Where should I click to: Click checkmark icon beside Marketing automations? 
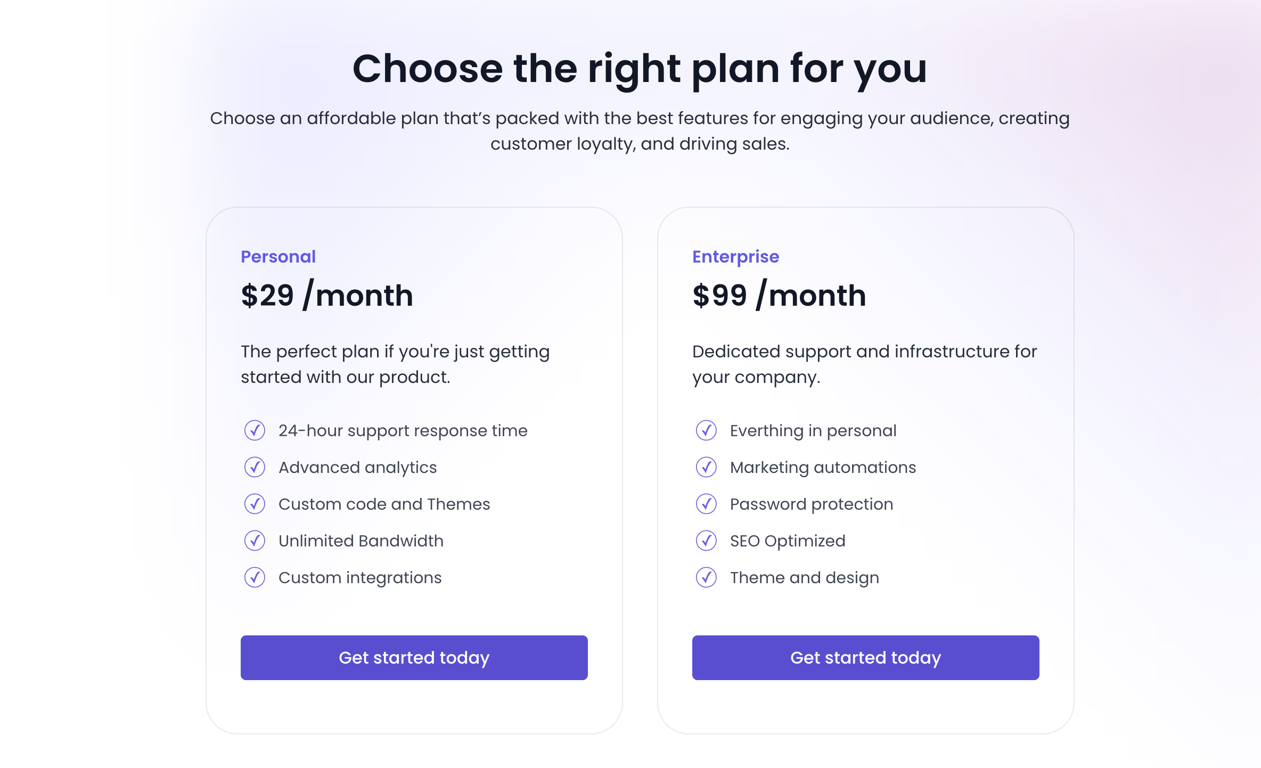click(x=706, y=467)
